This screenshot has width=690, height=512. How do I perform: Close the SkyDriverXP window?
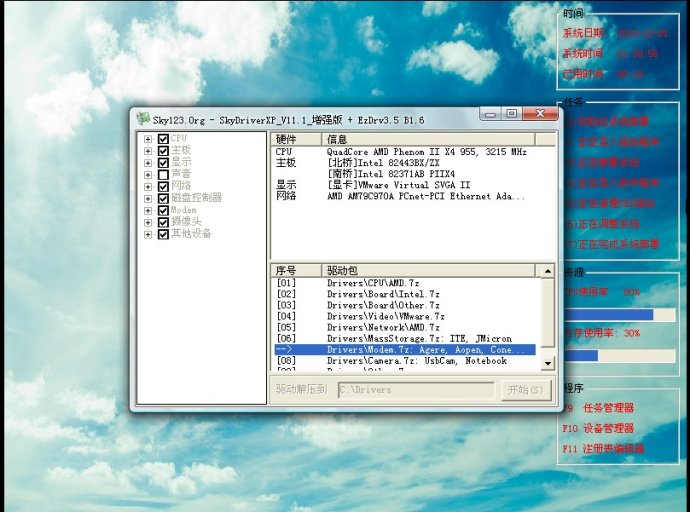tap(540, 114)
